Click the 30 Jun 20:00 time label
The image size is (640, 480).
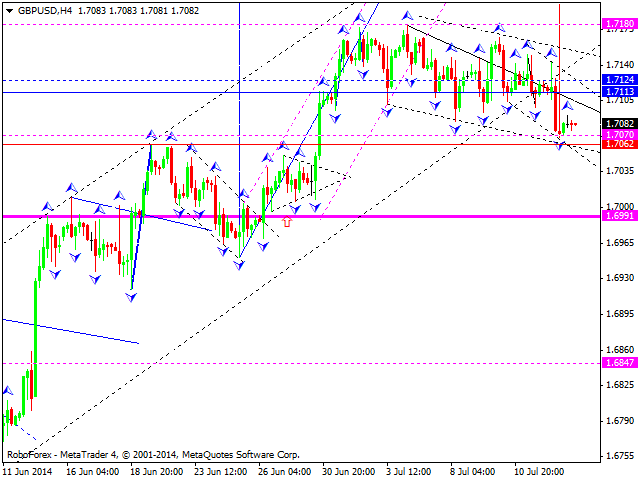[351, 469]
